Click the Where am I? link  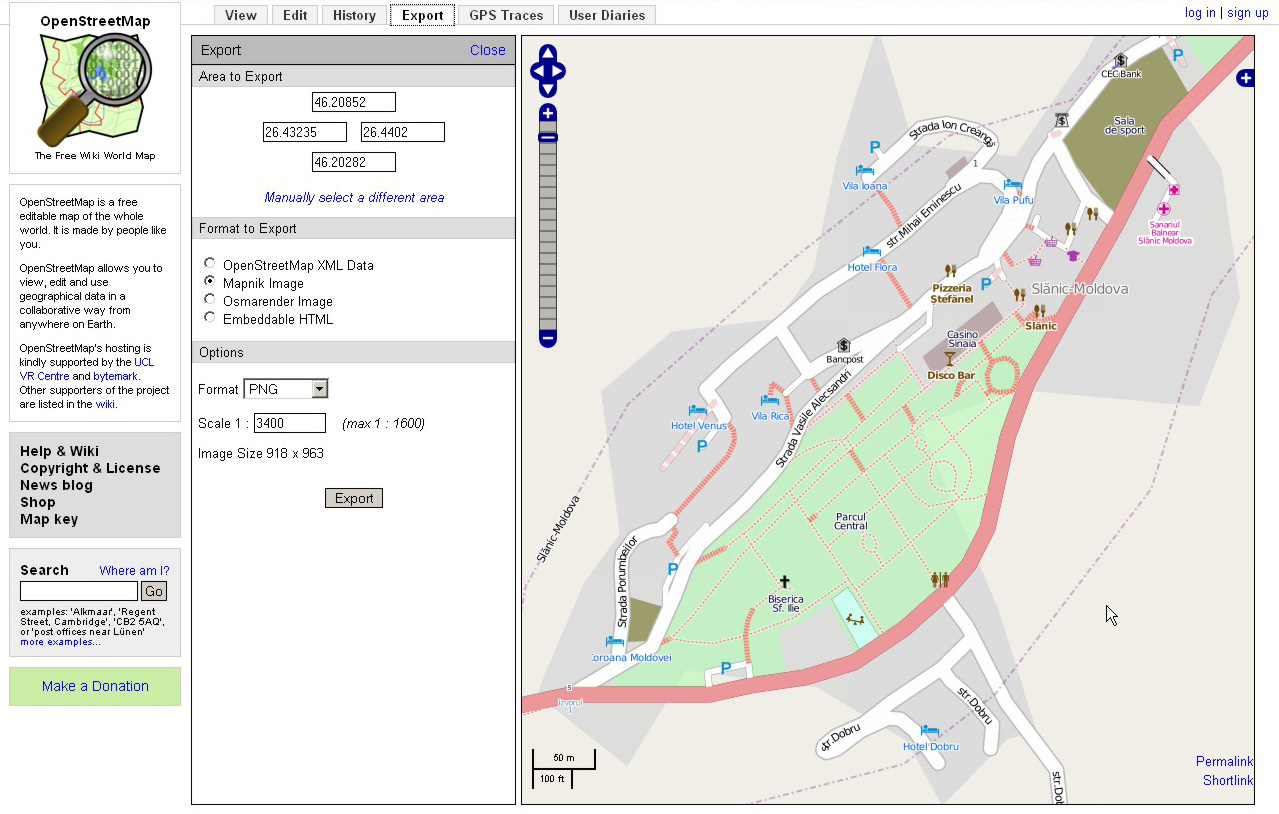[134, 571]
